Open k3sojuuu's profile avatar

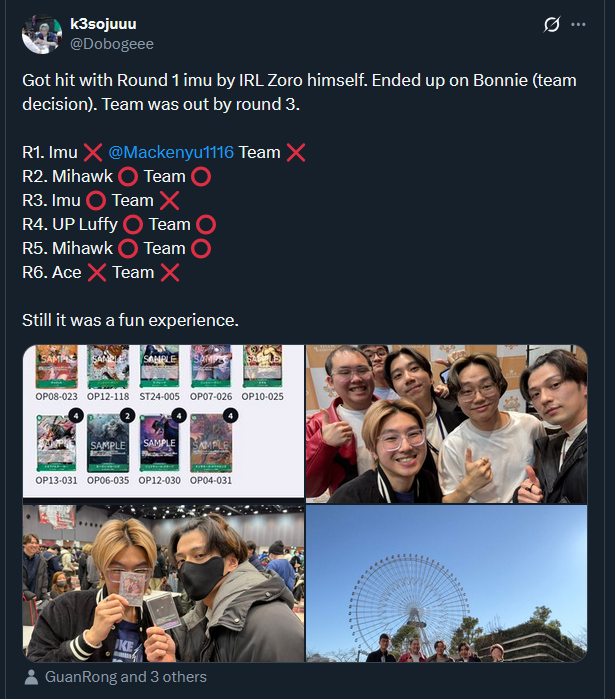pyautogui.click(x=42, y=34)
